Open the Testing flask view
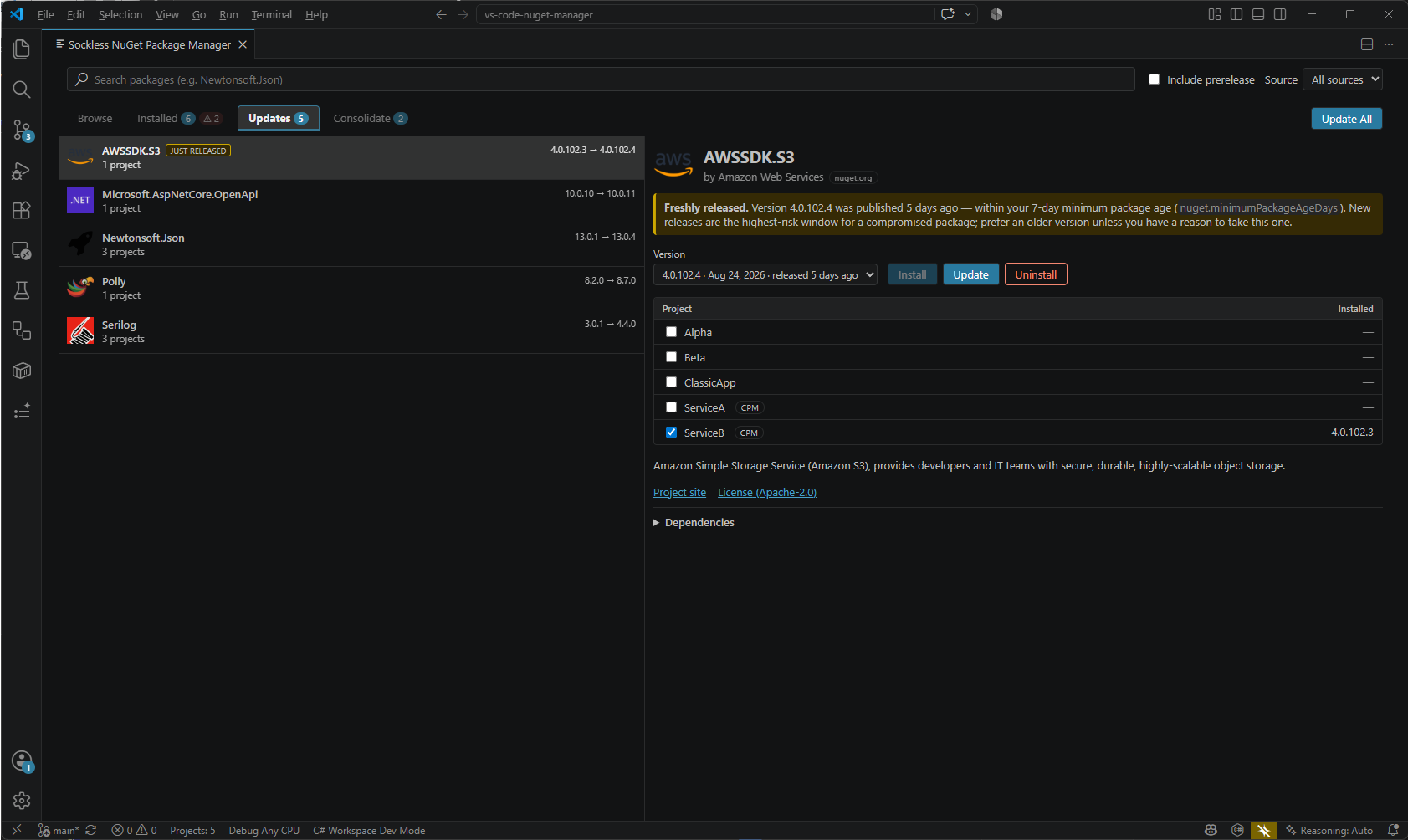Viewport: 1408px width, 840px height. click(22, 290)
